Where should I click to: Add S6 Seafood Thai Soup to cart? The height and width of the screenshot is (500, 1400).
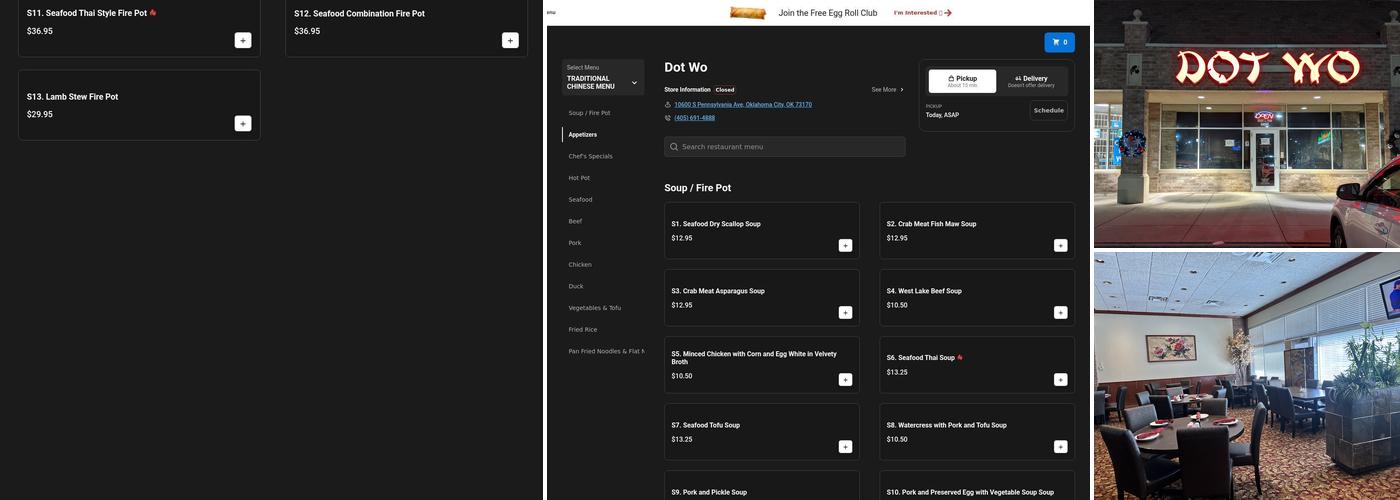1060,380
